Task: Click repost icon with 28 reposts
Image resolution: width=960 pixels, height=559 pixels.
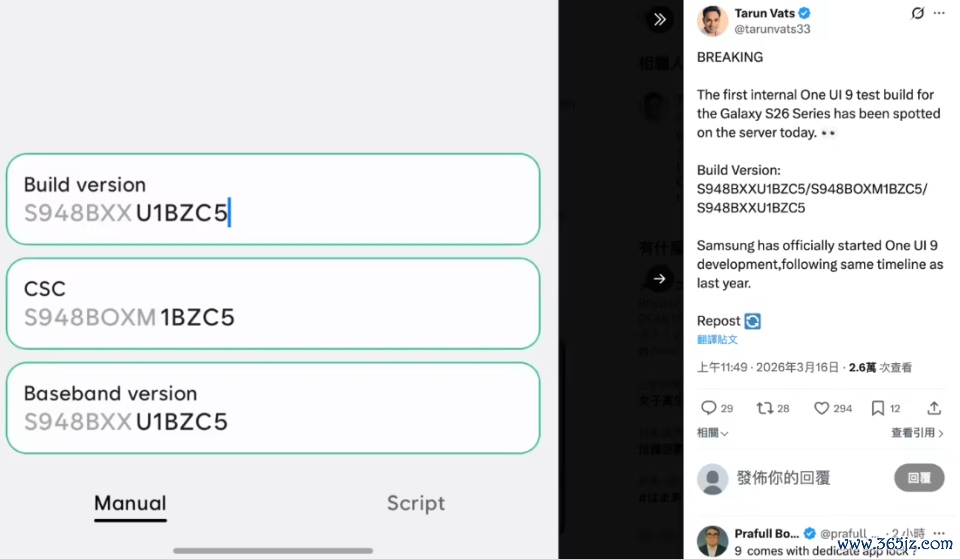Action: coord(765,408)
